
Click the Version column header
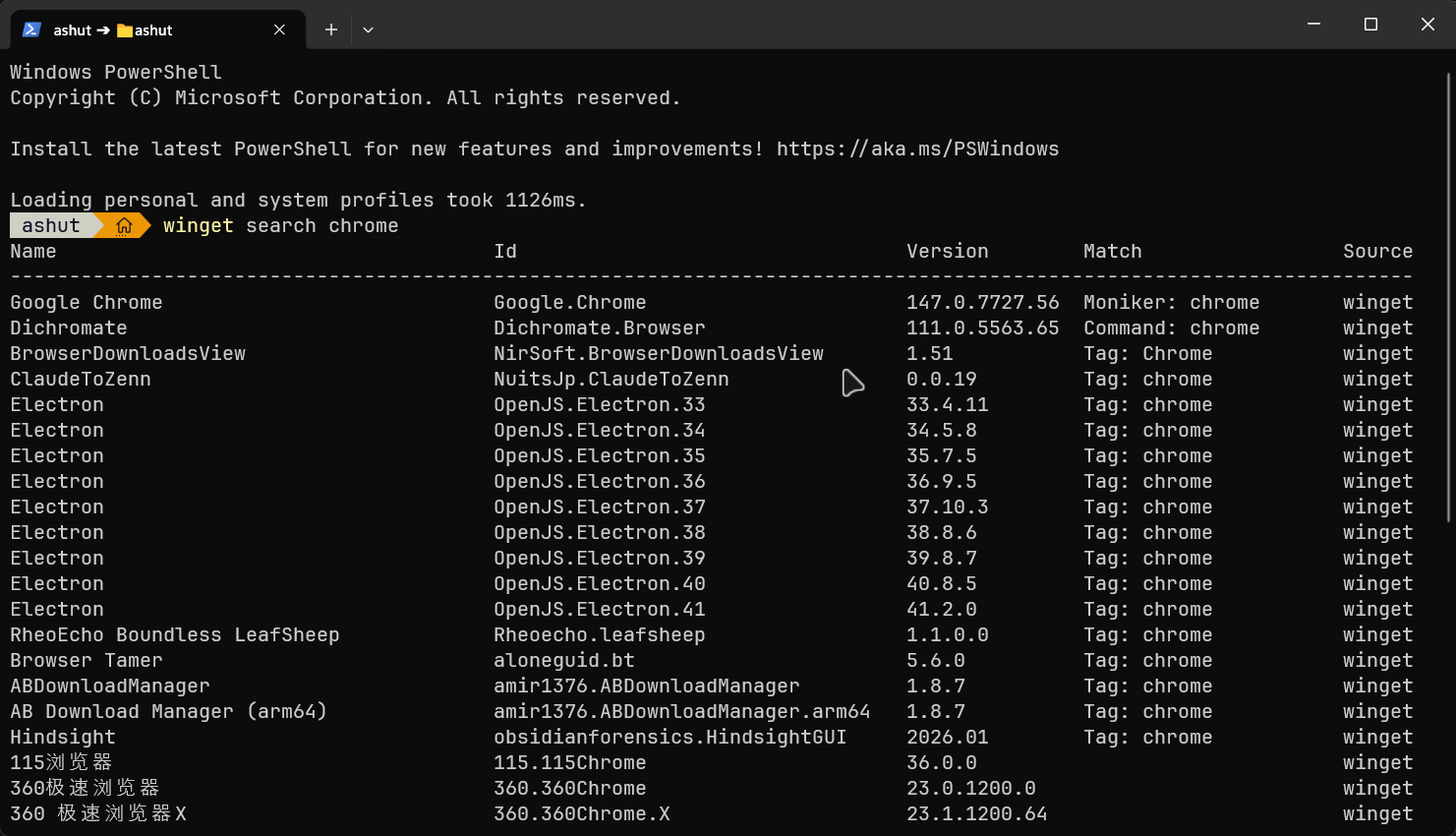947,252
